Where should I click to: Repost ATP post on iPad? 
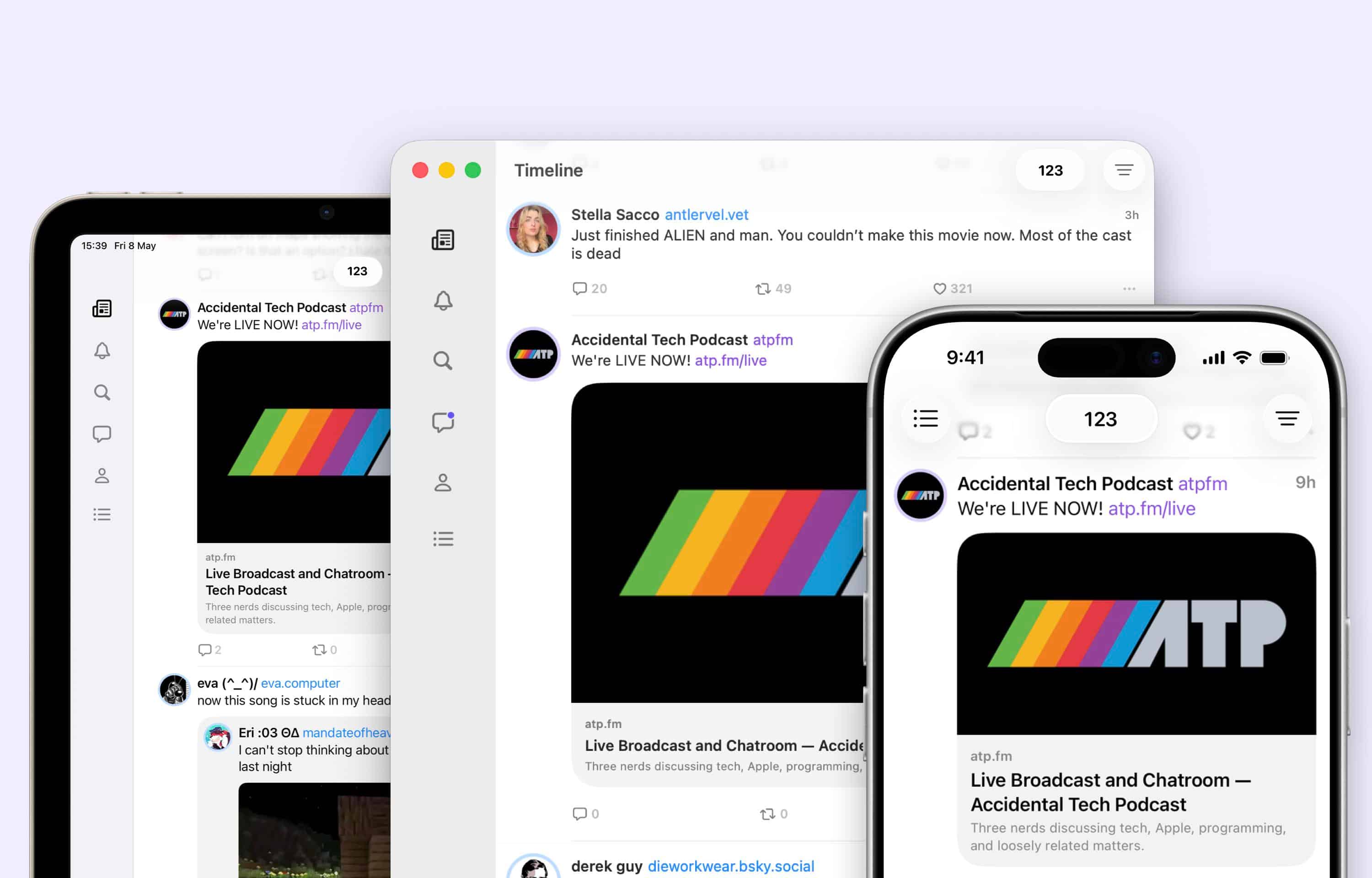324,649
